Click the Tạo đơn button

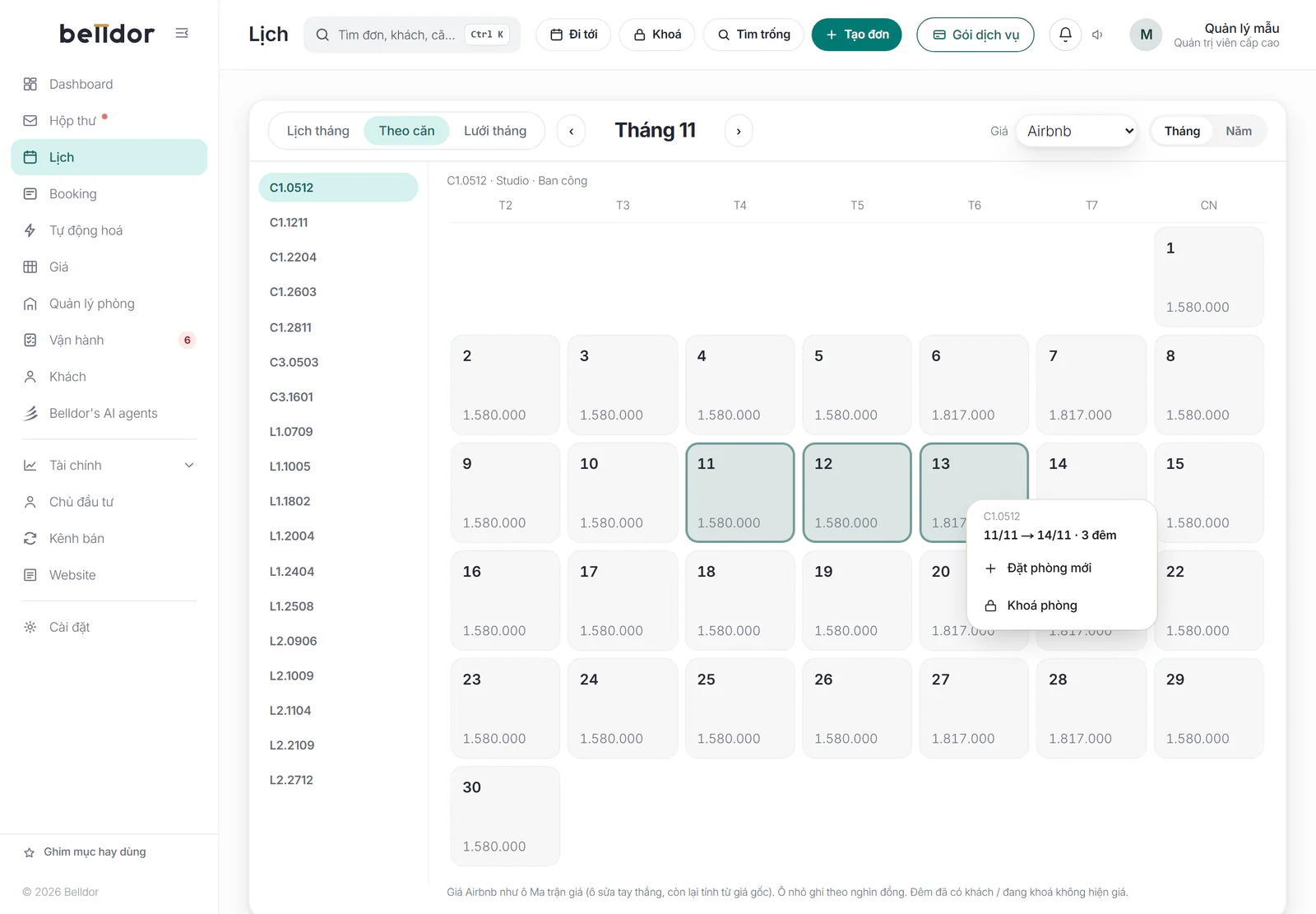point(856,35)
